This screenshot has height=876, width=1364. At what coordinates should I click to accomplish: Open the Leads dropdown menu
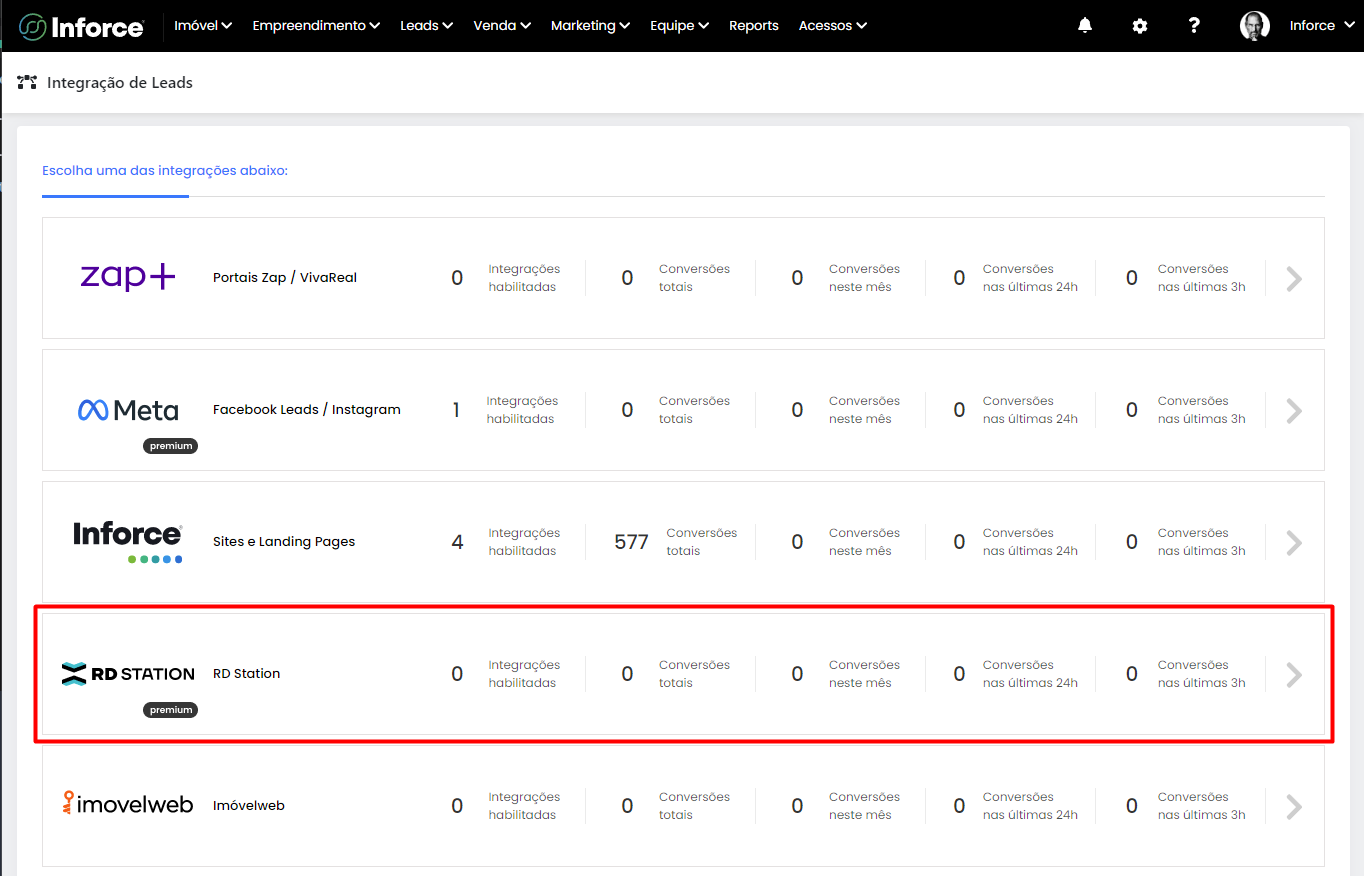(x=426, y=26)
